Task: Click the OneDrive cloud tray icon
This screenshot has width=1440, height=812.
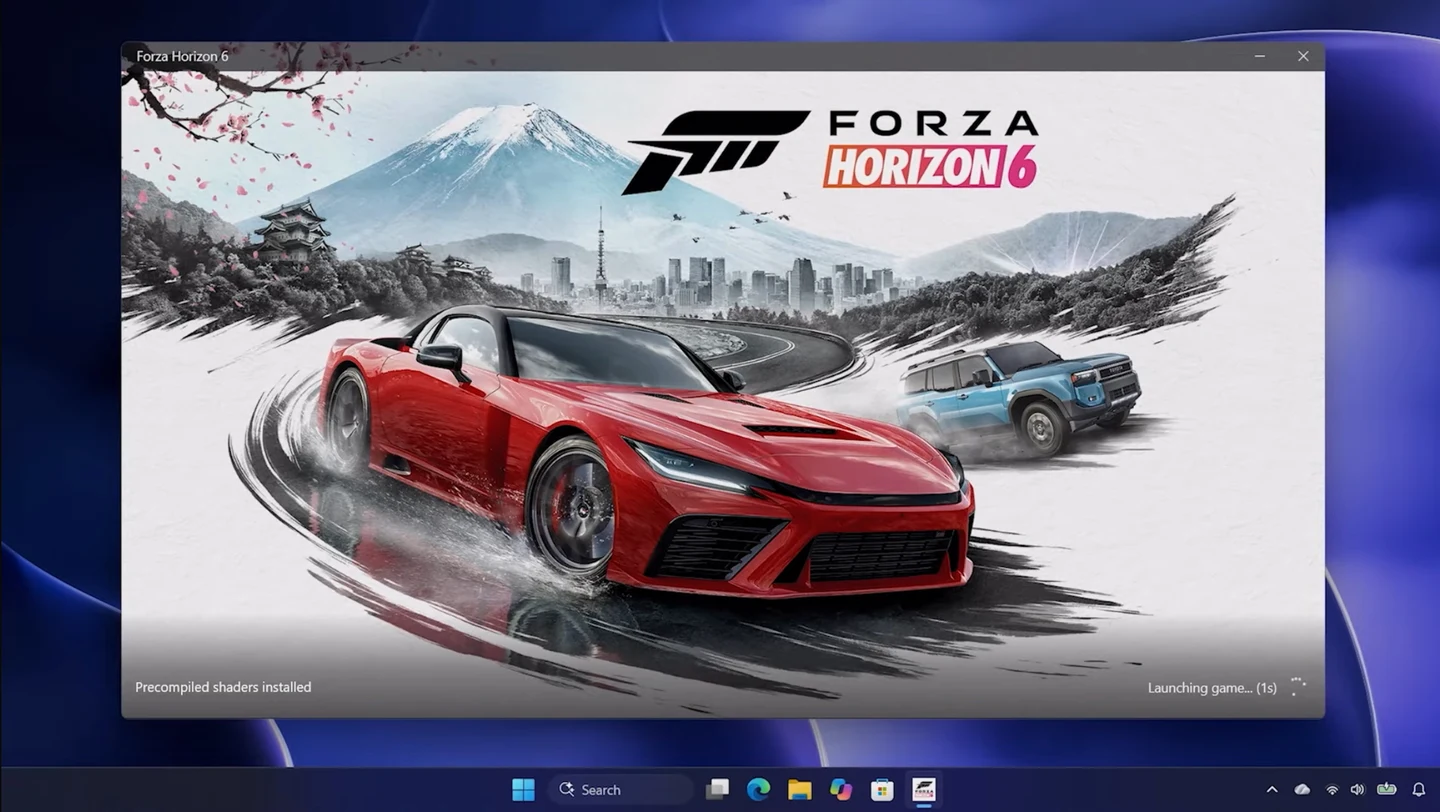Action: (1302, 790)
